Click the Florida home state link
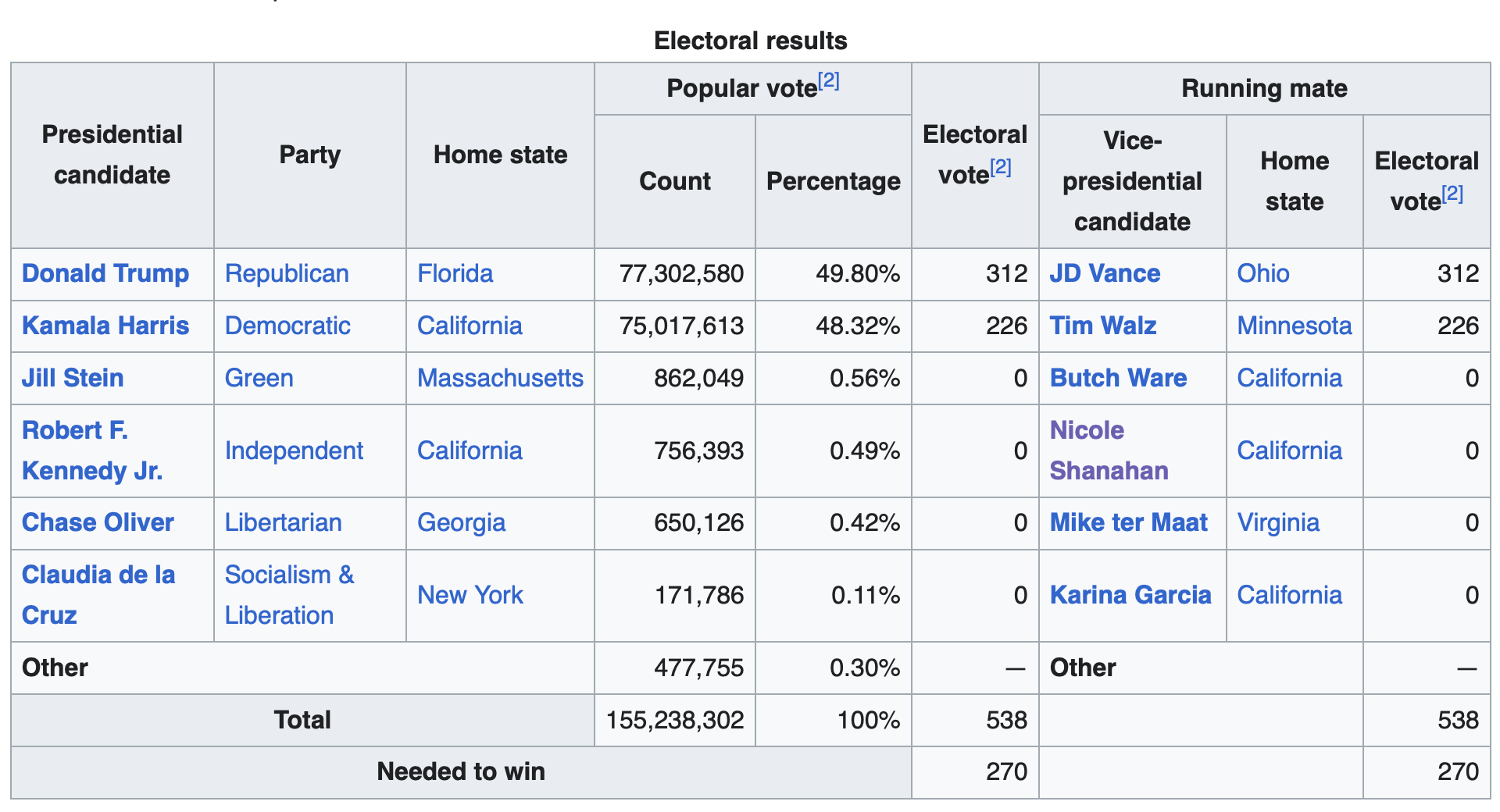 [455, 274]
